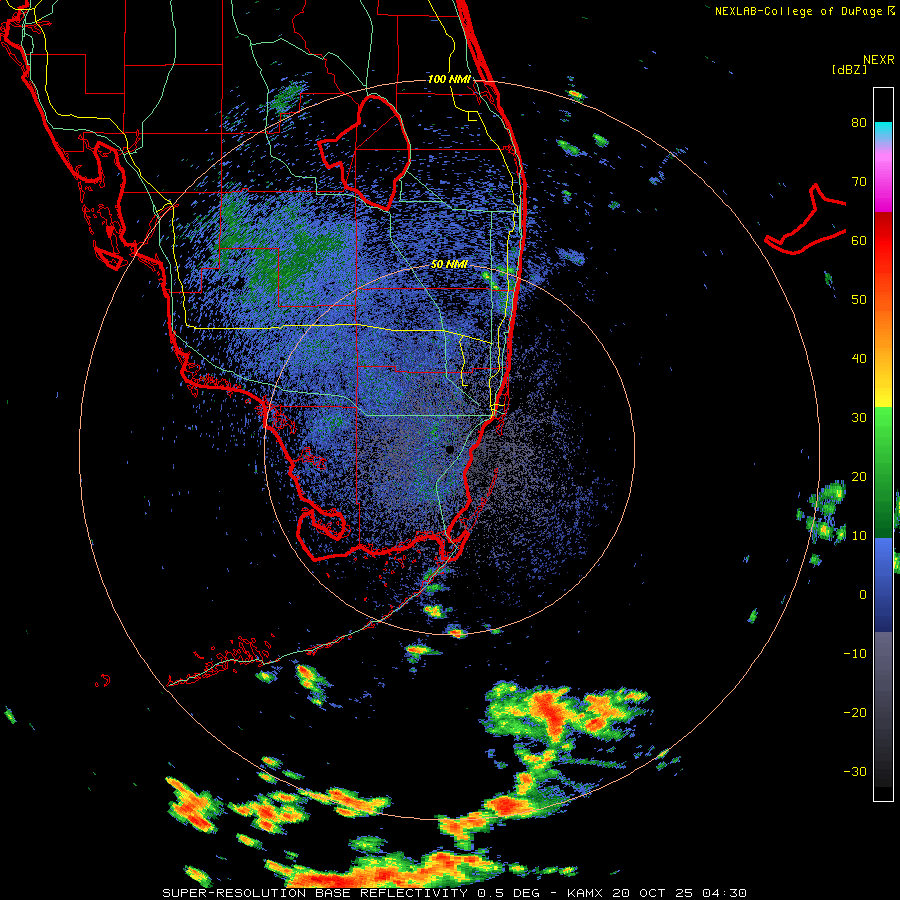Click the -10 dBZ value on the color scale
The width and height of the screenshot is (900, 900).
click(855, 654)
